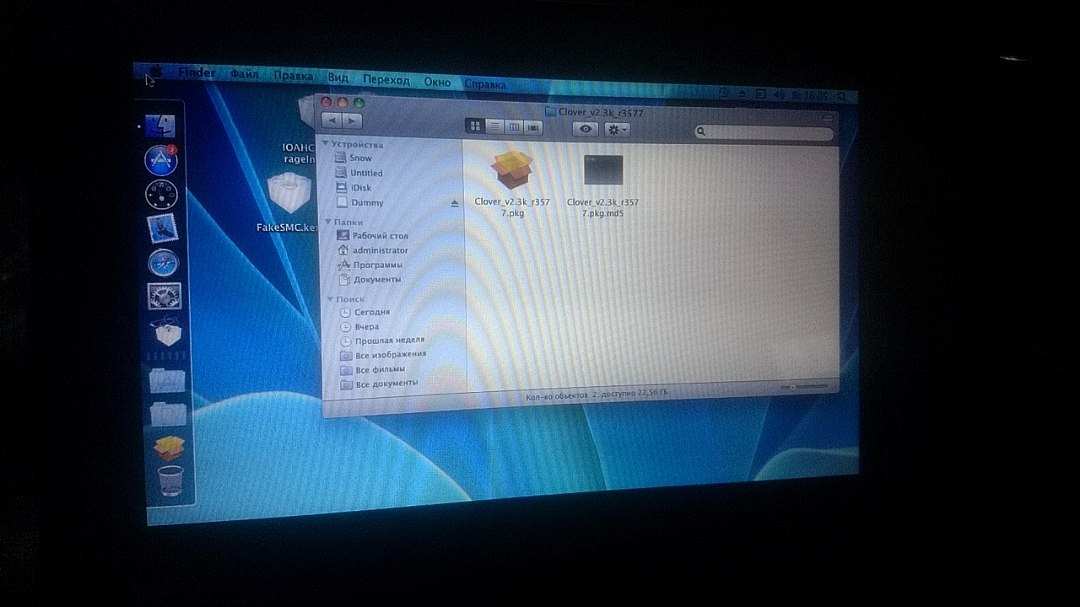Viewport: 1080px width, 607px height.
Task: Toggle the toolbar with the pill button
Action: pyautogui.click(x=827, y=118)
